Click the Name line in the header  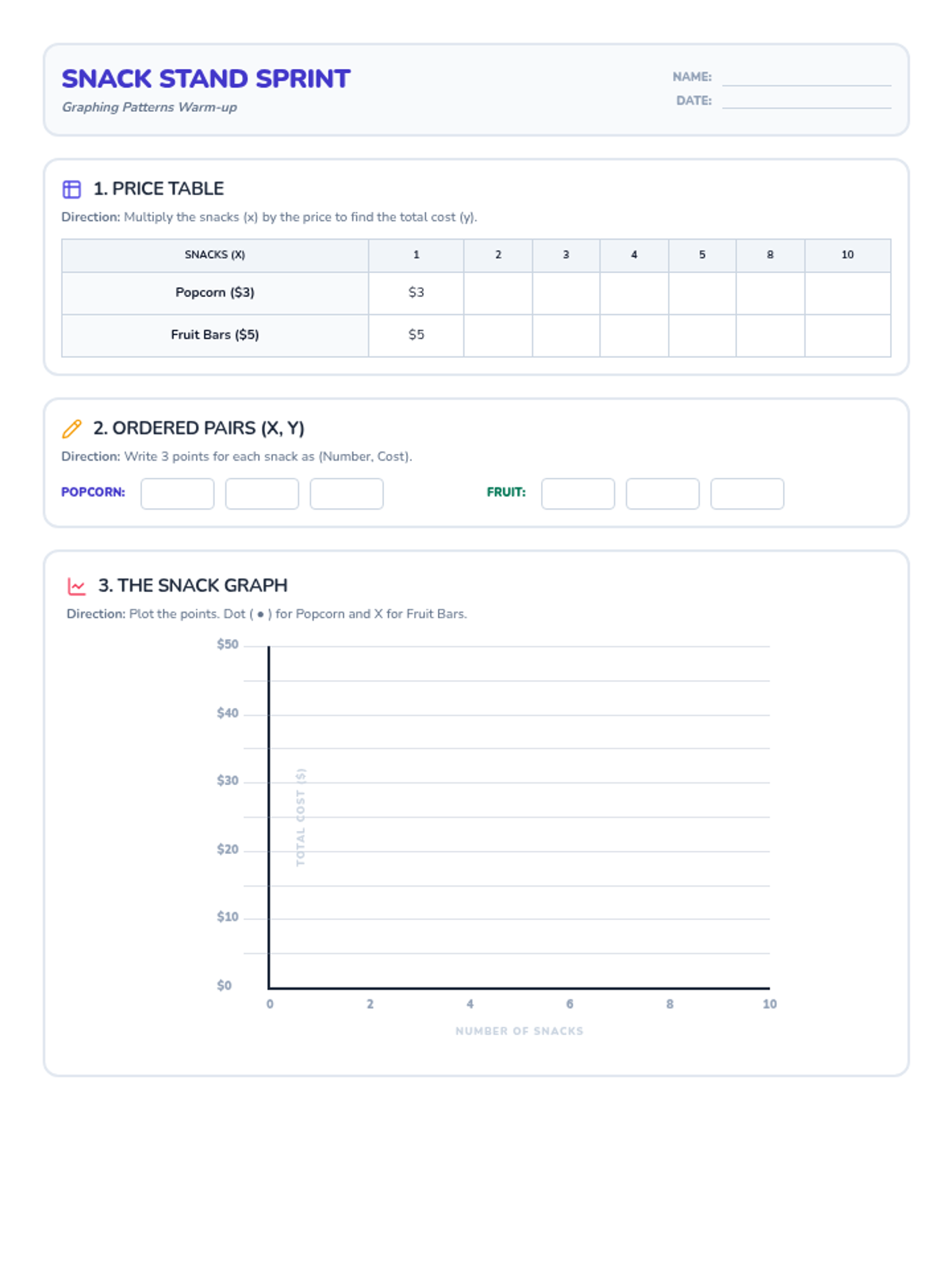(806, 77)
